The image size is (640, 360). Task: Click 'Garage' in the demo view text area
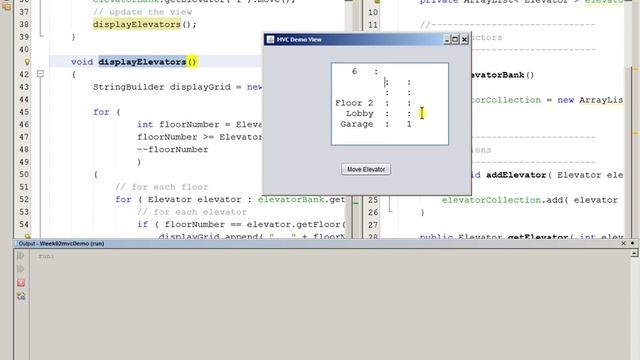tap(357, 124)
